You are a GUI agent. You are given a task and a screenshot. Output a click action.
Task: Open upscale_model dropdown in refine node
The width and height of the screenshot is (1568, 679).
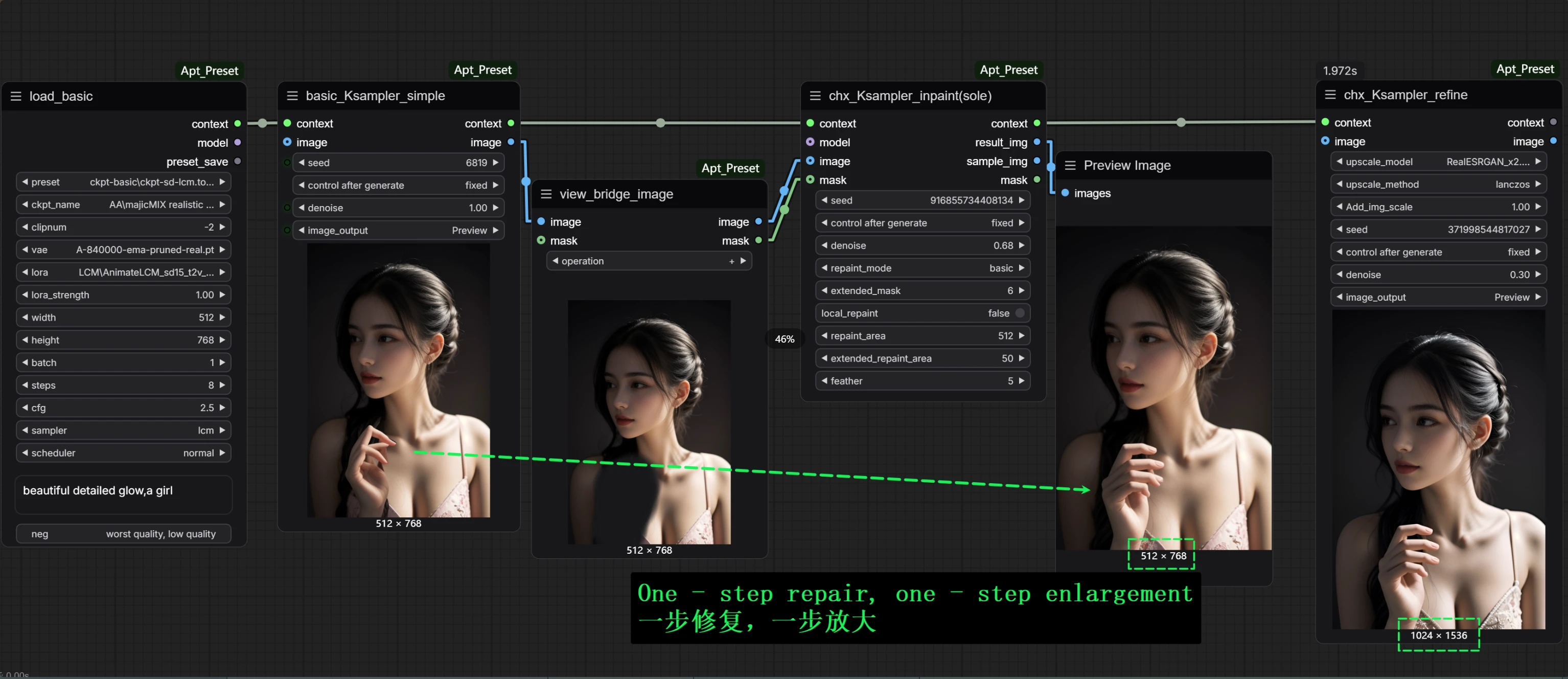click(1439, 162)
